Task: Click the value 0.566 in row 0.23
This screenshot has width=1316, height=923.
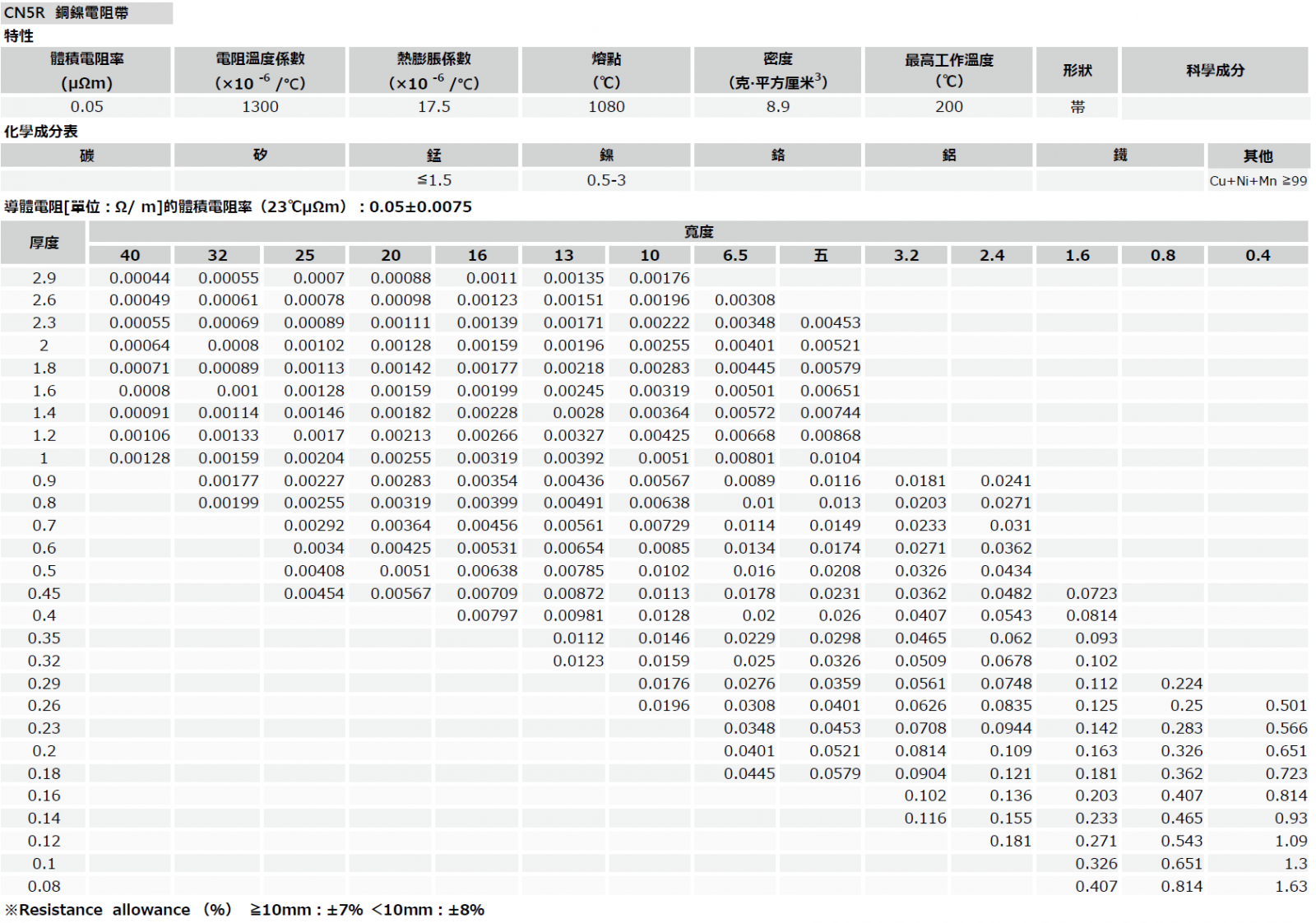Action: click(x=1286, y=728)
